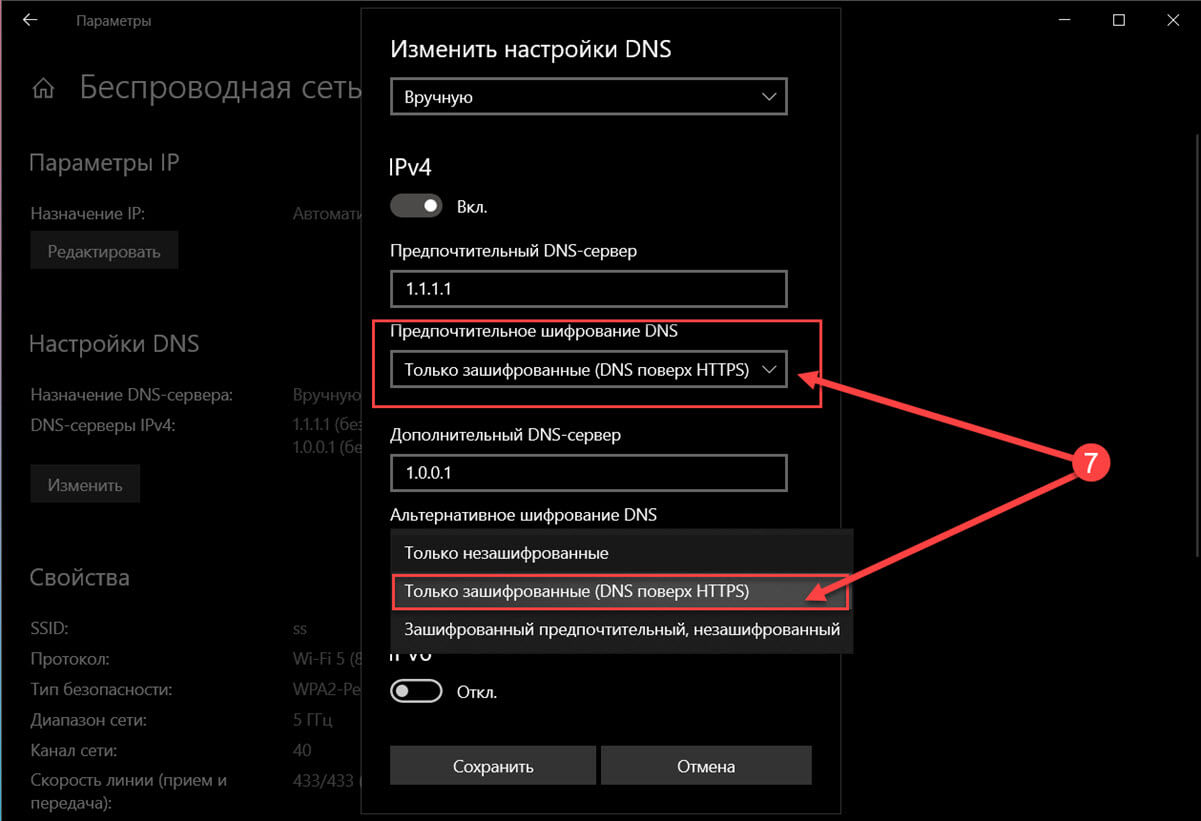This screenshot has width=1201, height=821.
Task: Click the Альтернативное шифрование DNS label
Action: coord(523,515)
